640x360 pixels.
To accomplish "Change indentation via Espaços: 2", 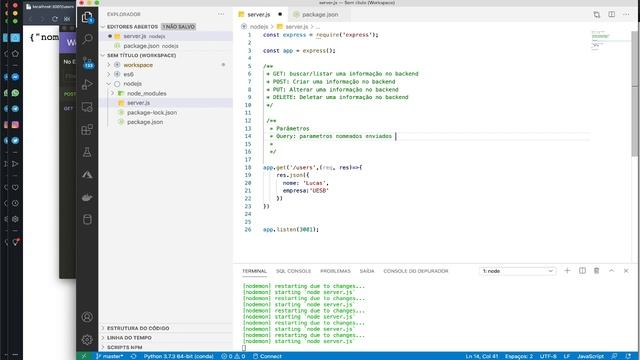I will [518, 356].
